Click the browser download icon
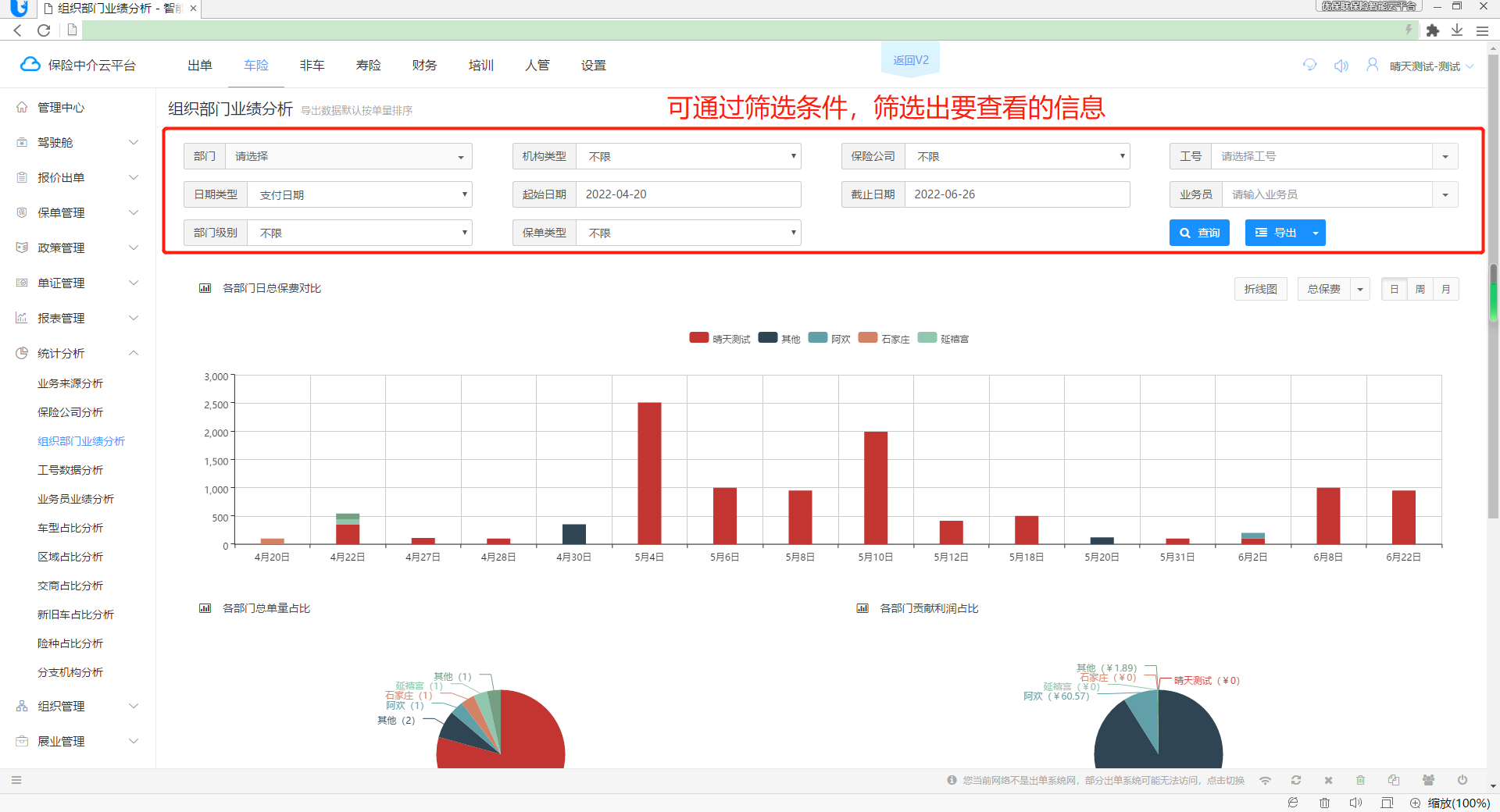The width and height of the screenshot is (1500, 812). click(x=1457, y=30)
